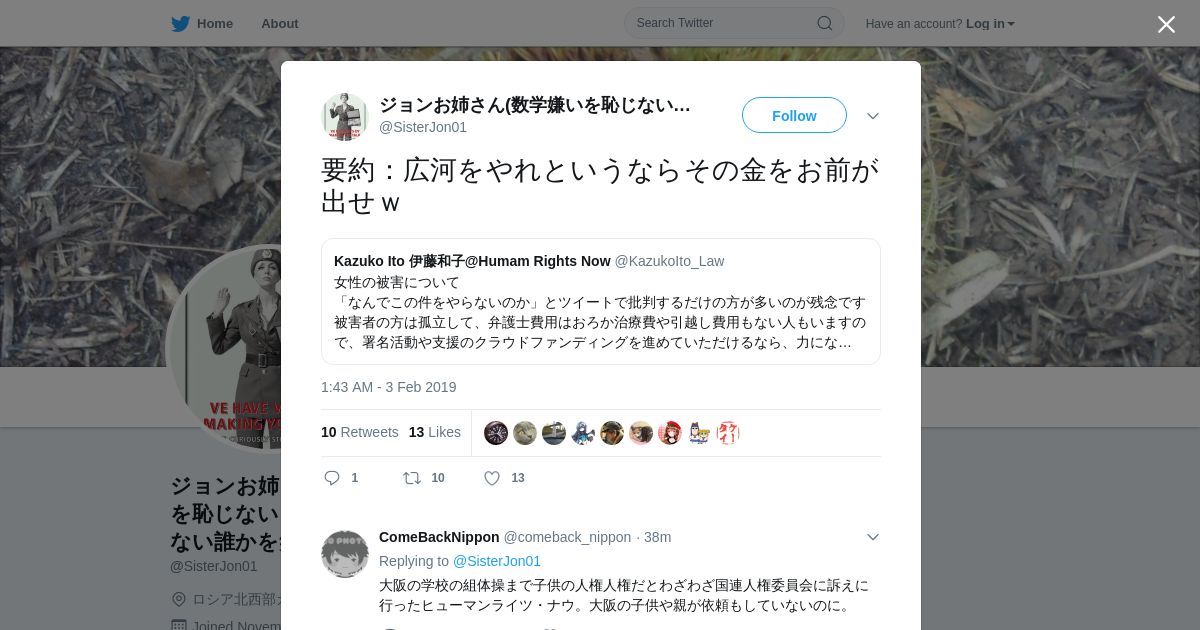Follow the SisterJon01 account
Image resolution: width=1200 pixels, height=630 pixels.
click(x=794, y=115)
